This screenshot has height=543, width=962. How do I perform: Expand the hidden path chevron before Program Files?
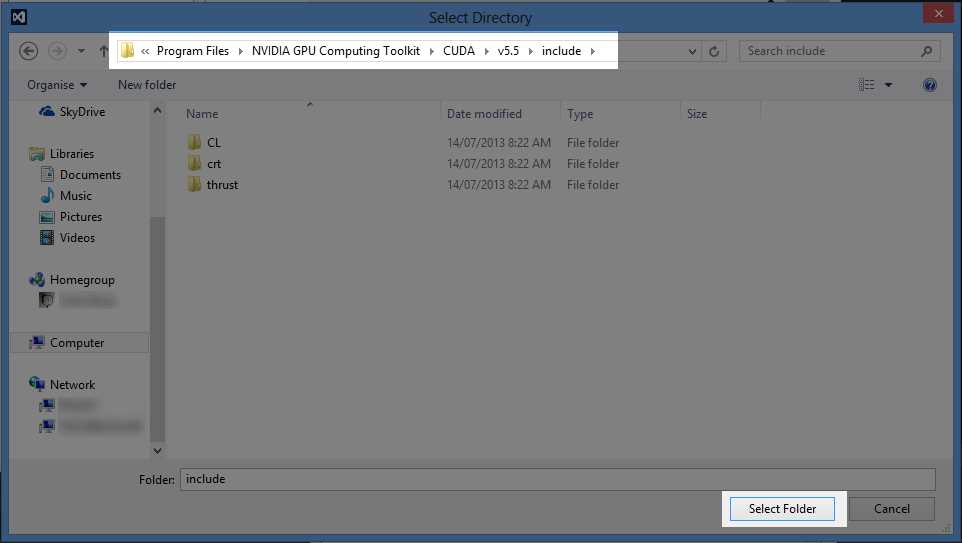[x=145, y=52]
